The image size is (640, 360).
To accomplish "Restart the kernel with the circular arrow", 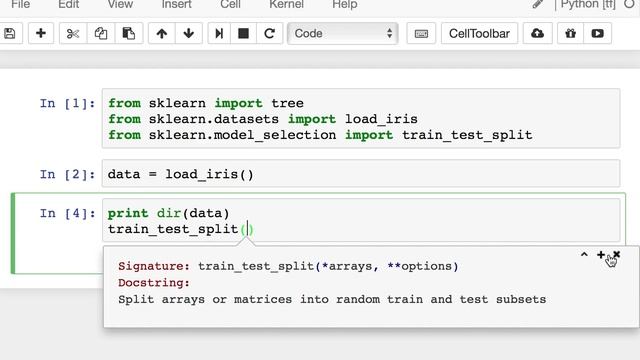I will point(269,33).
